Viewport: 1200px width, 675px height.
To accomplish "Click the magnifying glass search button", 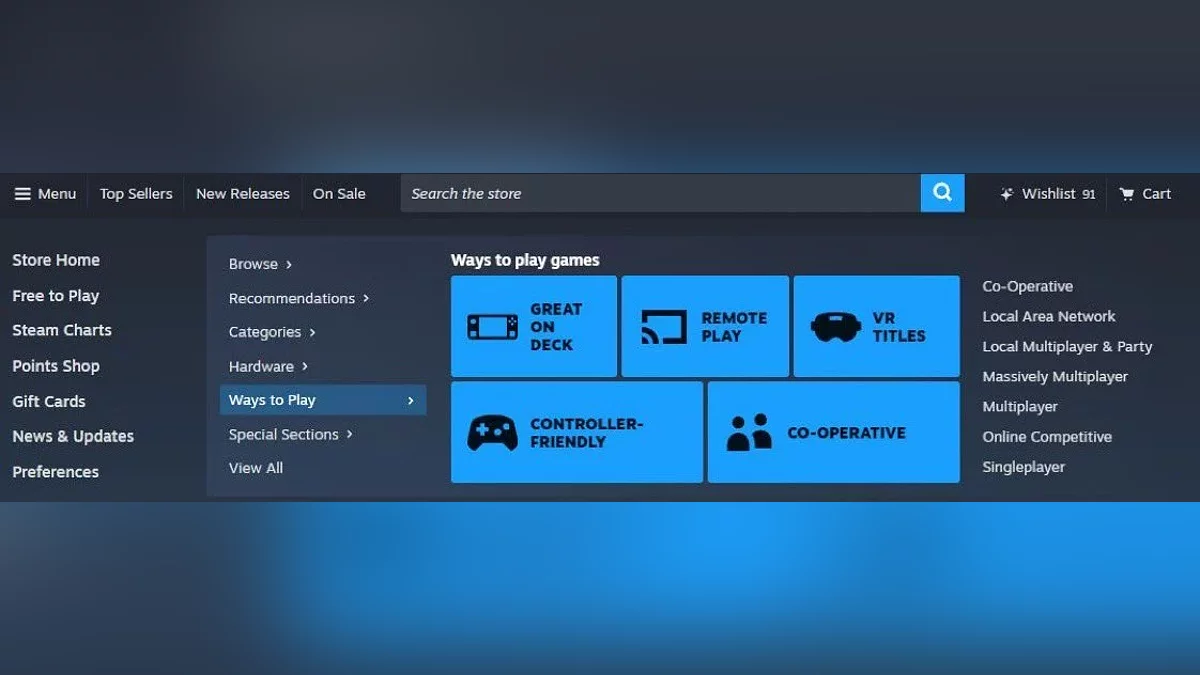I will [x=942, y=193].
